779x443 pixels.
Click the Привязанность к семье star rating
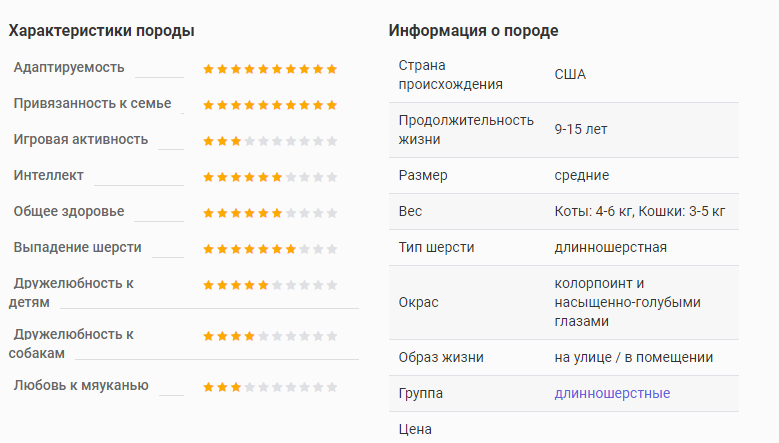click(270, 105)
